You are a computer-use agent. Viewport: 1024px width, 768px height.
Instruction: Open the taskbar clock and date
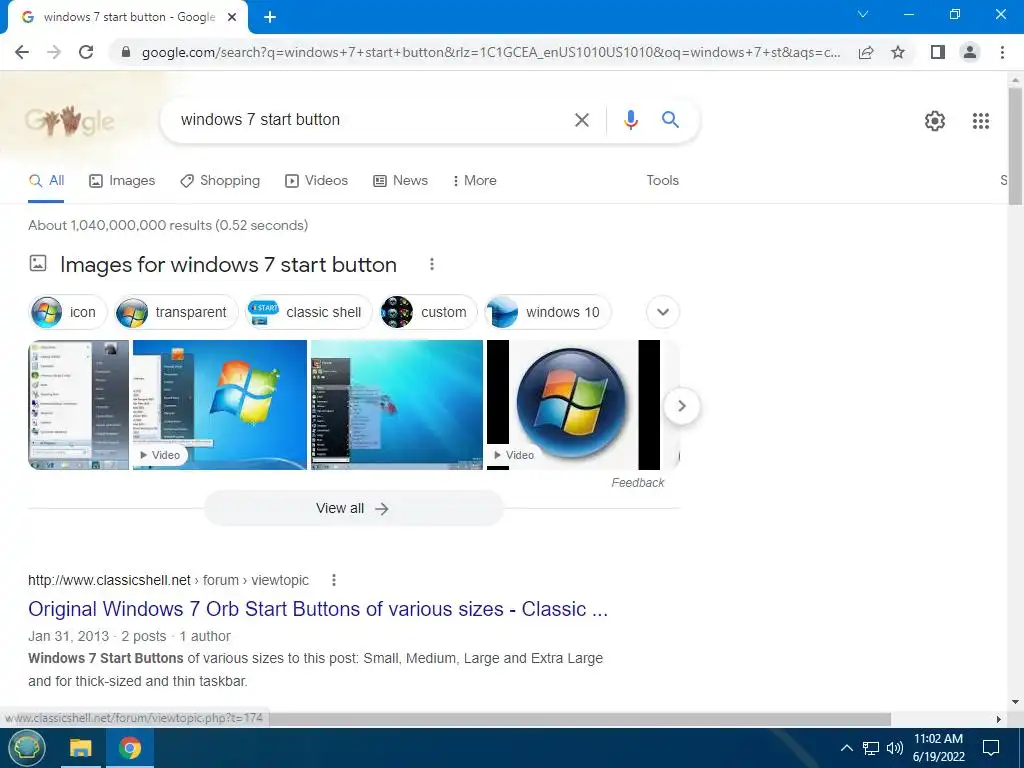pos(938,748)
